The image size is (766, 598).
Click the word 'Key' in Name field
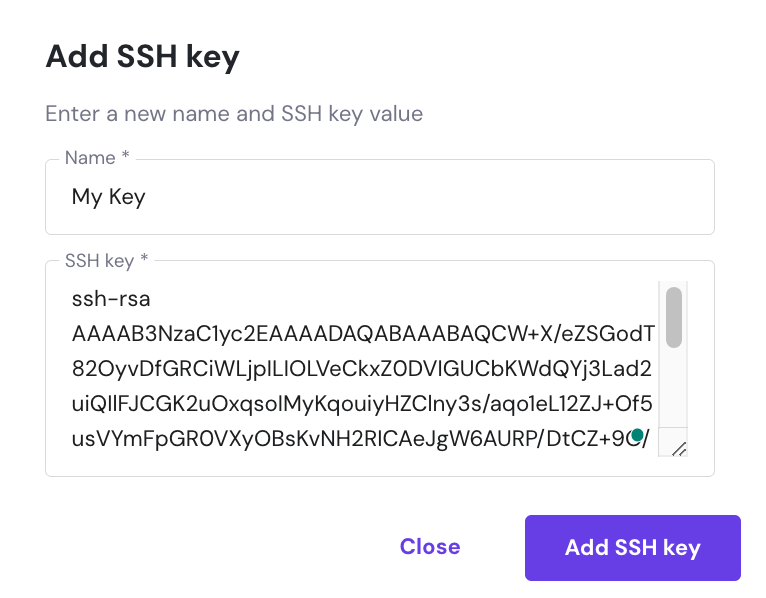tap(125, 197)
